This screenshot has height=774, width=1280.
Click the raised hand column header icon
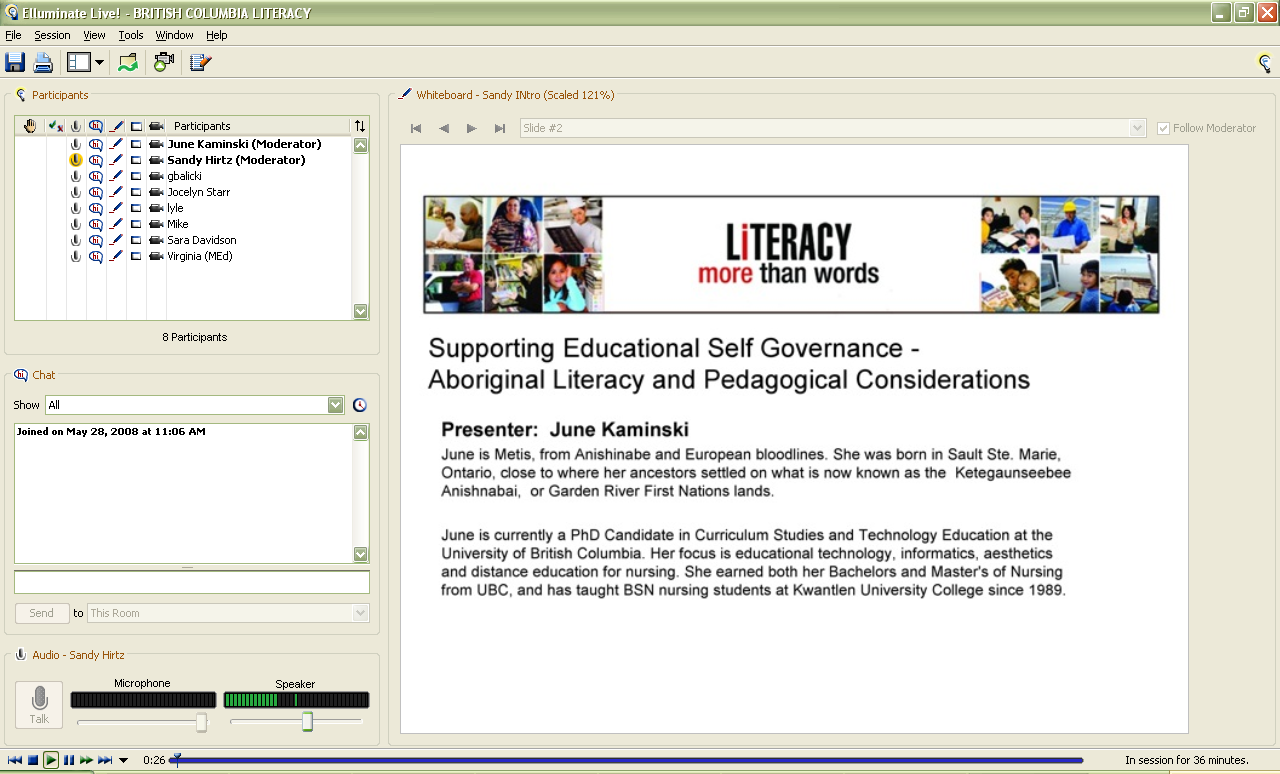(x=30, y=126)
